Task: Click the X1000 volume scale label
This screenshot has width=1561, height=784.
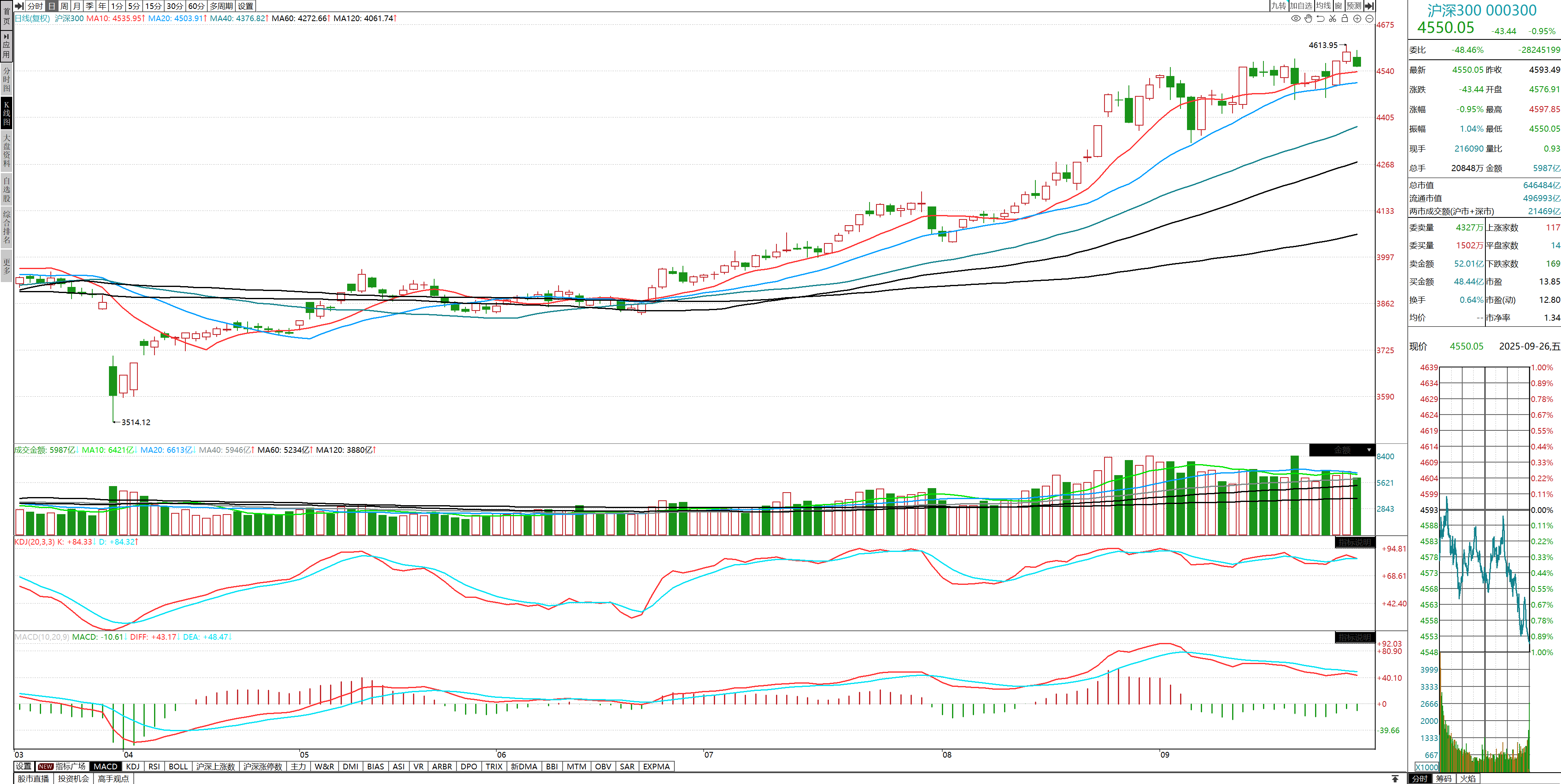Action: point(1426,767)
